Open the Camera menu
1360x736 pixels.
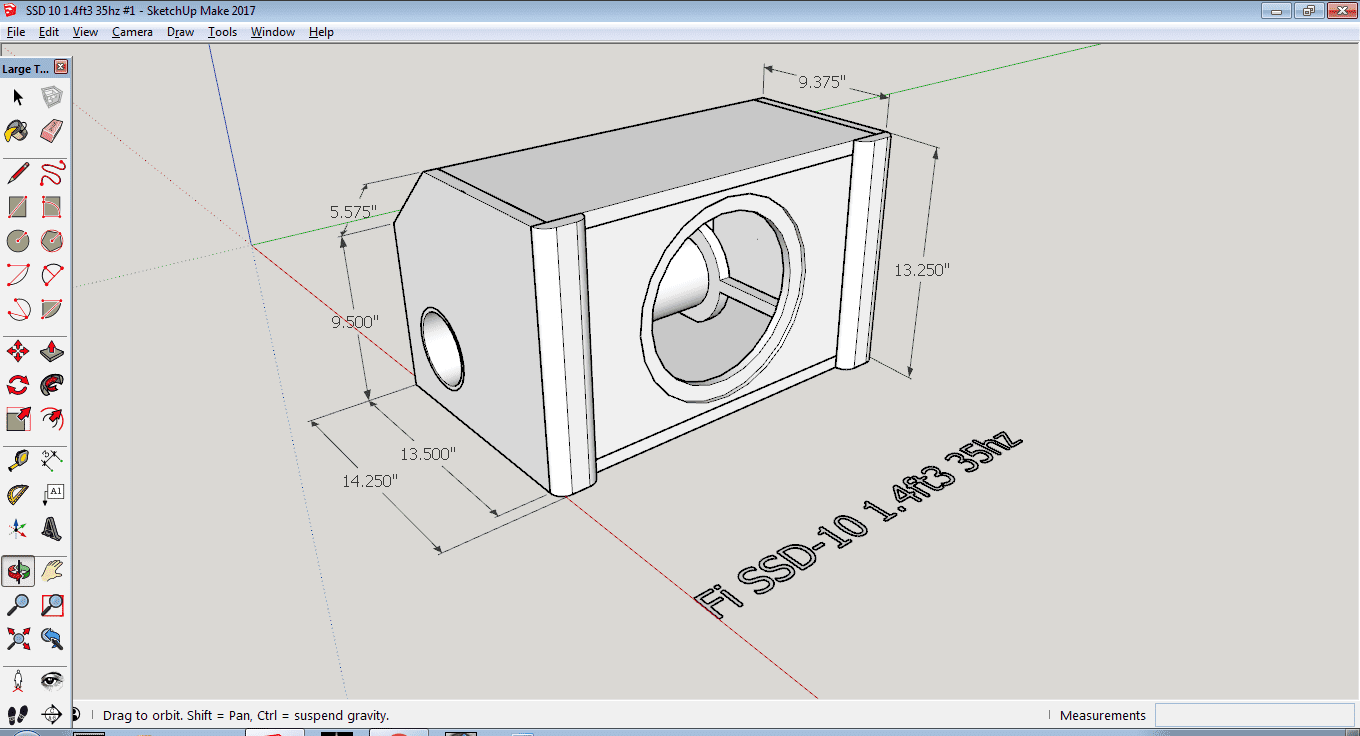[132, 32]
